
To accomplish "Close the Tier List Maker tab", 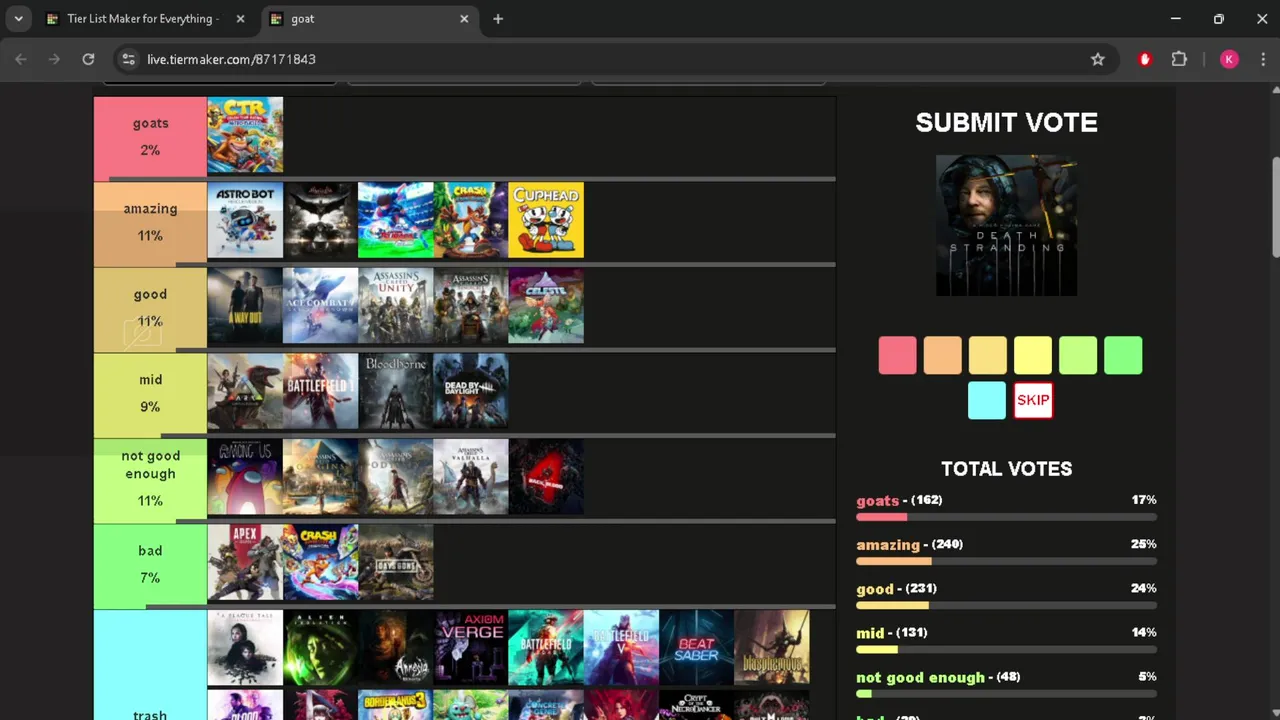I will pos(240,19).
